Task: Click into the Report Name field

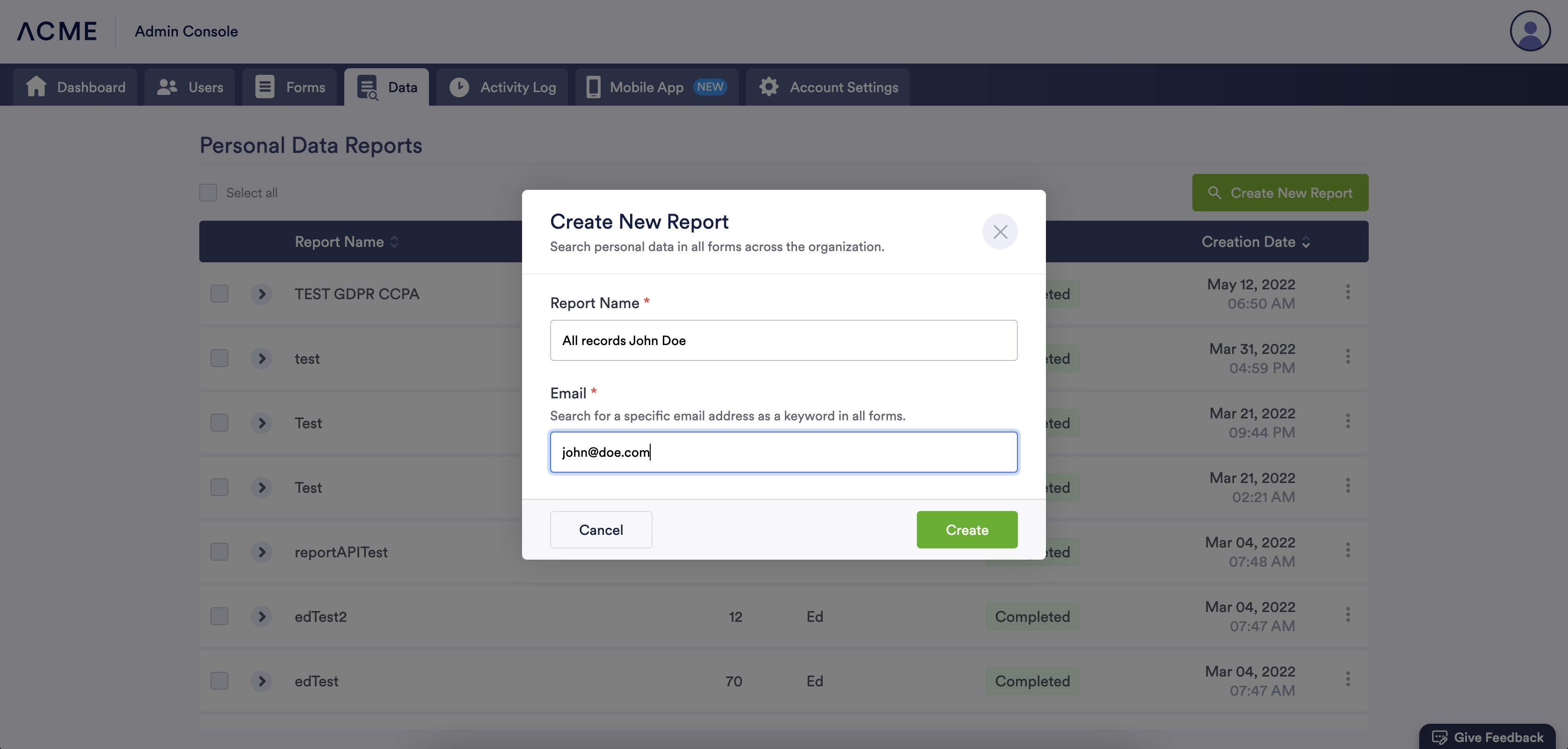Action: [x=784, y=341]
